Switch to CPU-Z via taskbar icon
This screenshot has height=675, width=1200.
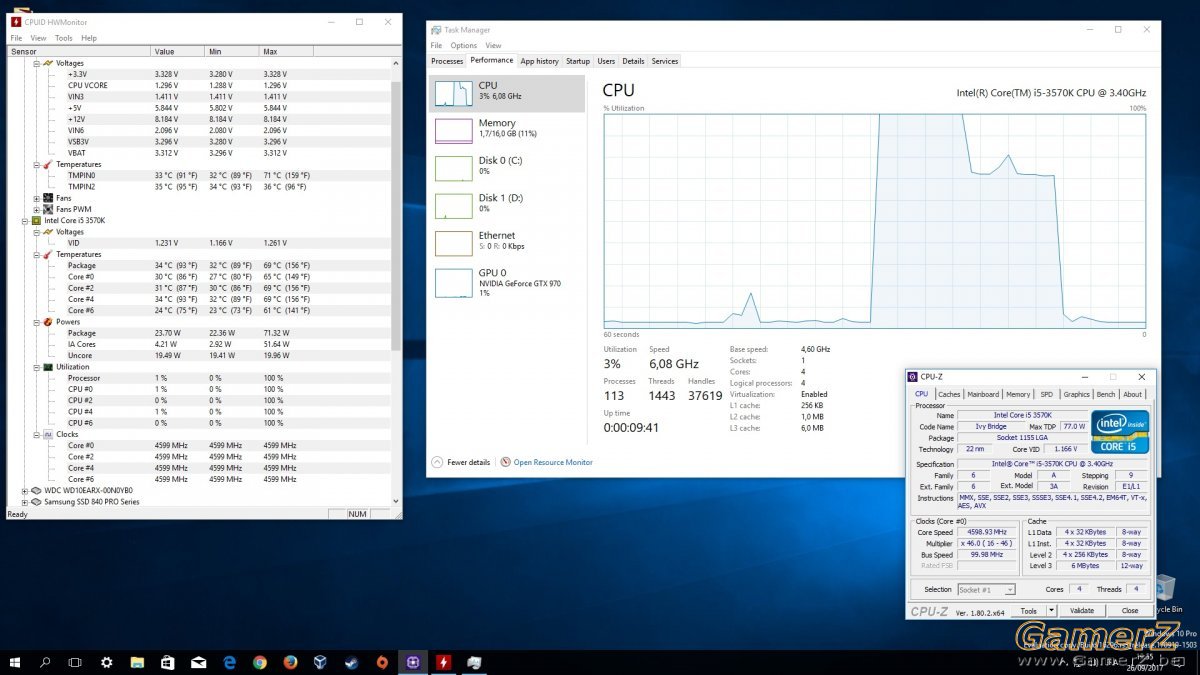coord(412,662)
